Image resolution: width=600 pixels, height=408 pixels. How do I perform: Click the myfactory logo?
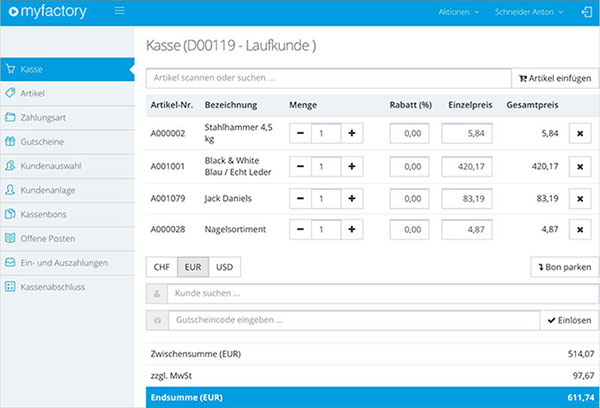[x=48, y=11]
